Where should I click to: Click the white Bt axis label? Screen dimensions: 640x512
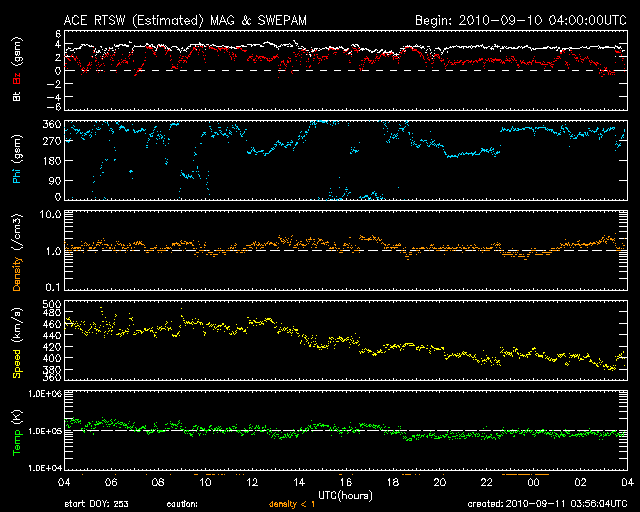tap(17, 96)
